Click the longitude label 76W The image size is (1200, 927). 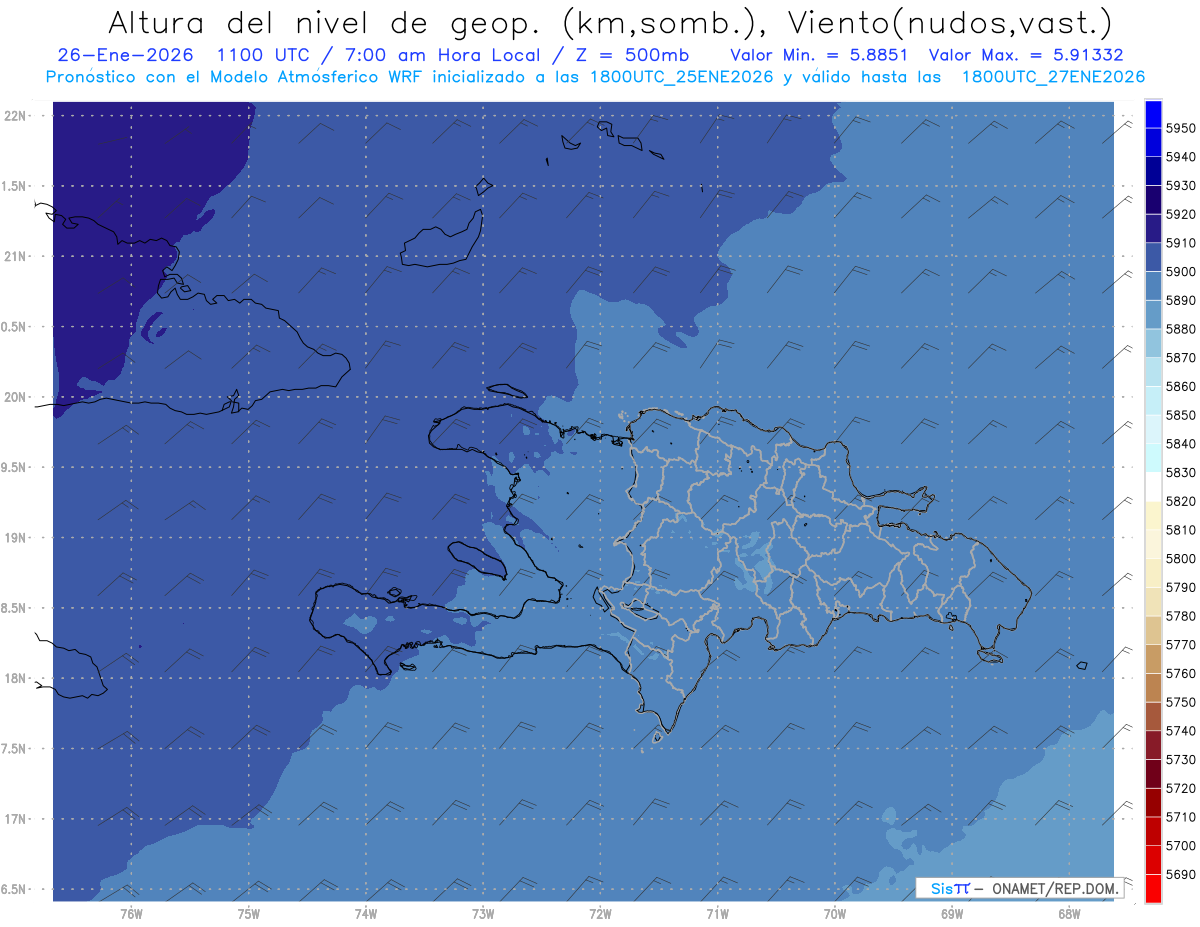coord(131,914)
